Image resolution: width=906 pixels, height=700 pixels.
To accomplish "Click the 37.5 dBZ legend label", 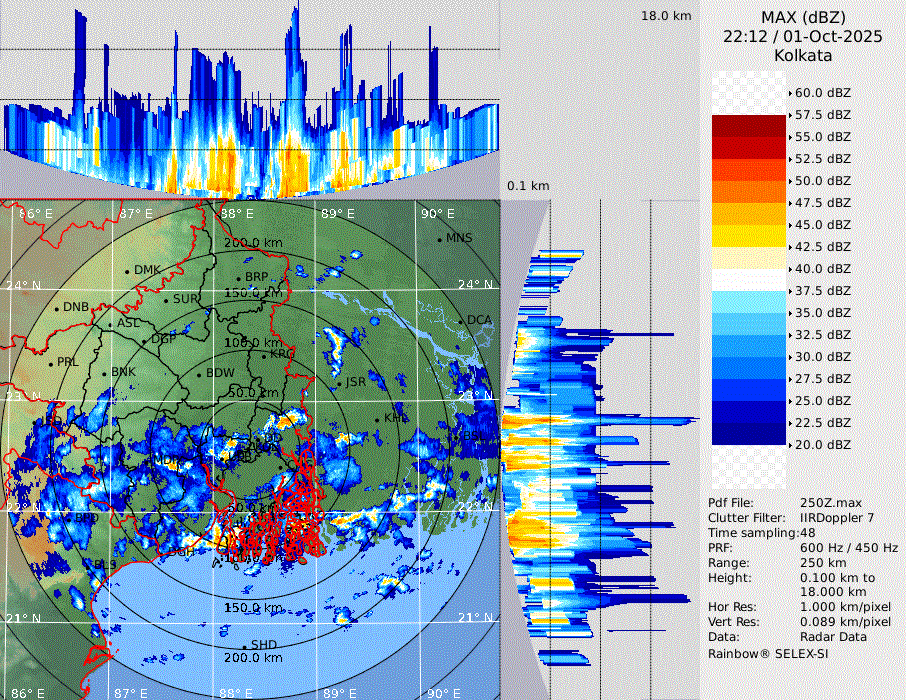I will 822,290.
